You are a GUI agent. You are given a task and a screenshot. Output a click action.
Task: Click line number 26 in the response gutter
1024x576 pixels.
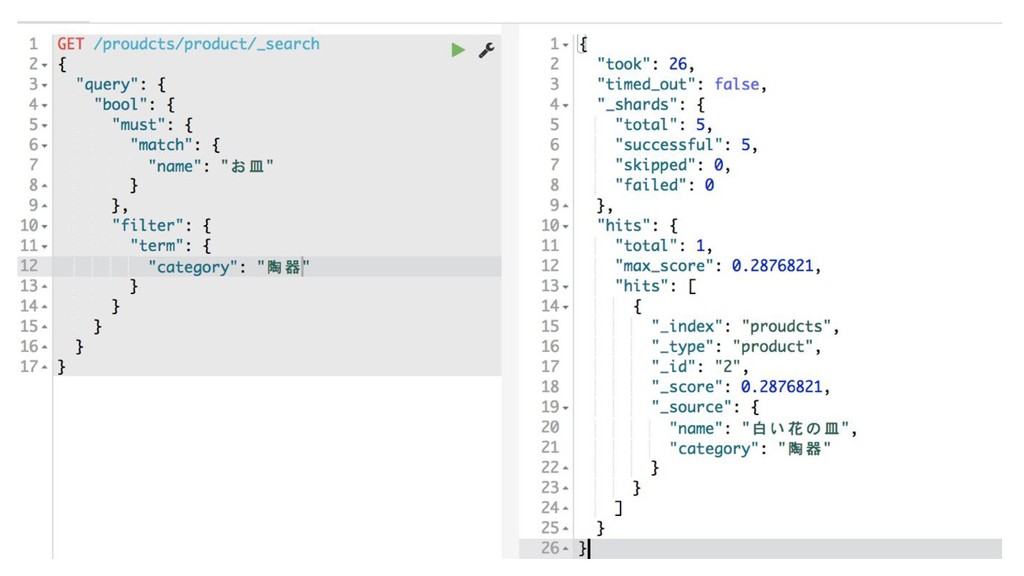[x=550, y=548]
